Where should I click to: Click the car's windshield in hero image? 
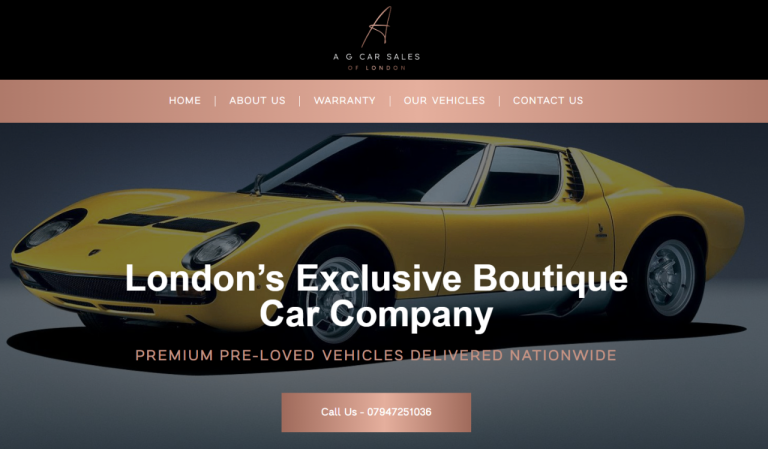(x=372, y=170)
